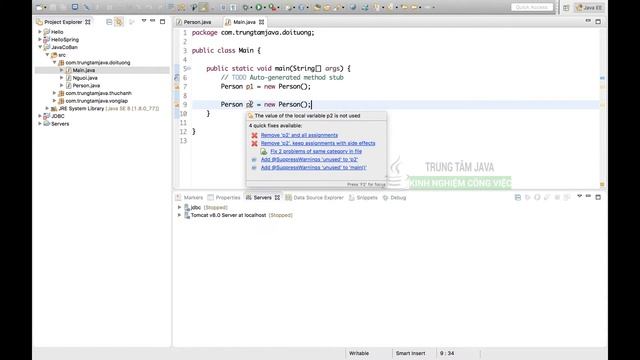Close the Main.java editor tab
This screenshot has width=640, height=360.
point(261,22)
